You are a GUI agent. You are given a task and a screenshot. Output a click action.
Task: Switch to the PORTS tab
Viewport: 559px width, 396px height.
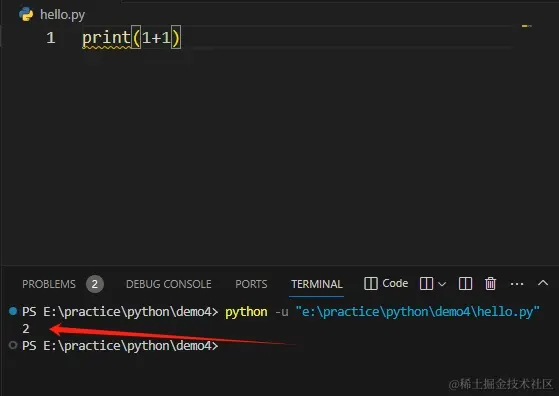[251, 284]
